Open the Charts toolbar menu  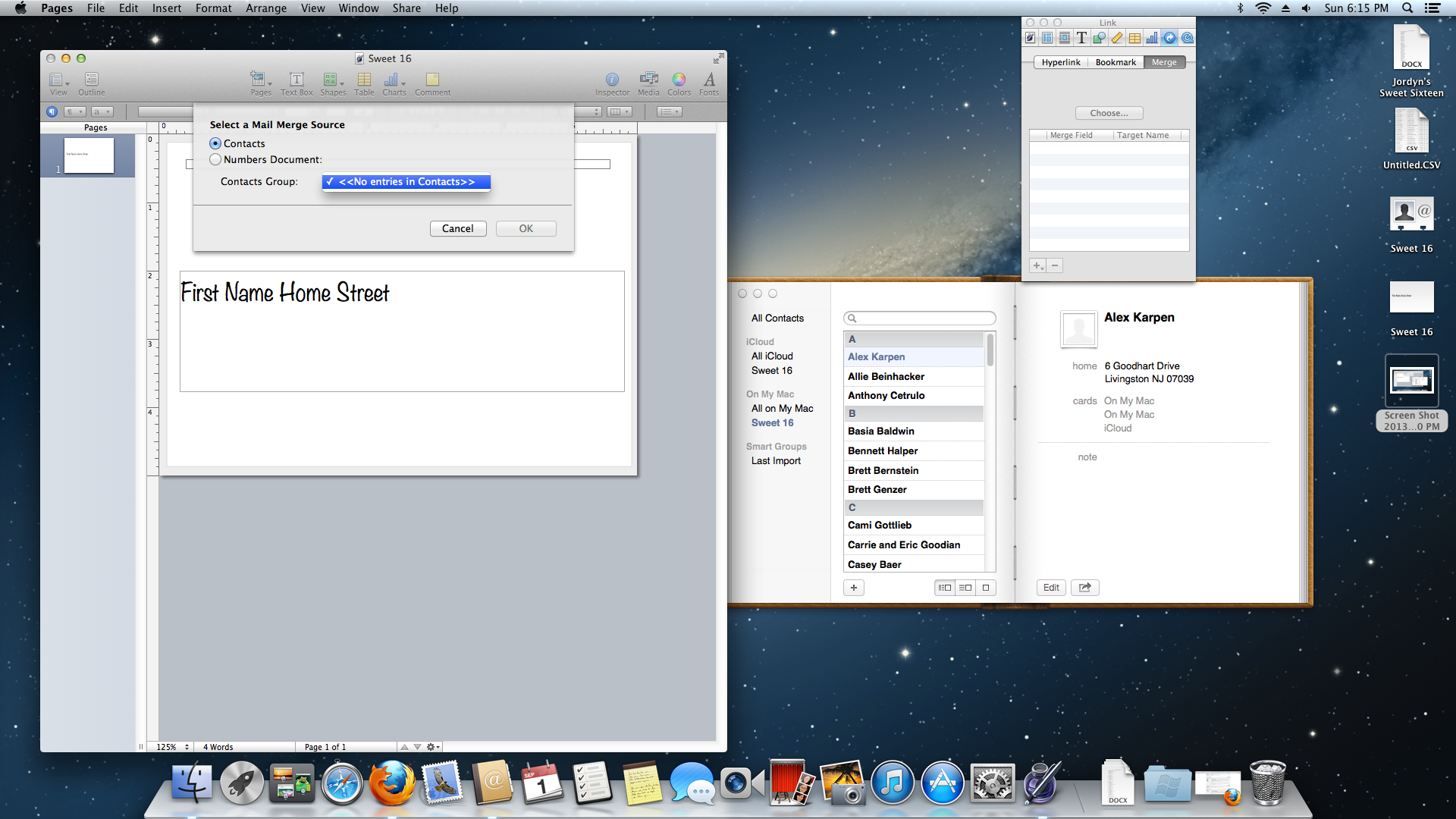pos(394,83)
